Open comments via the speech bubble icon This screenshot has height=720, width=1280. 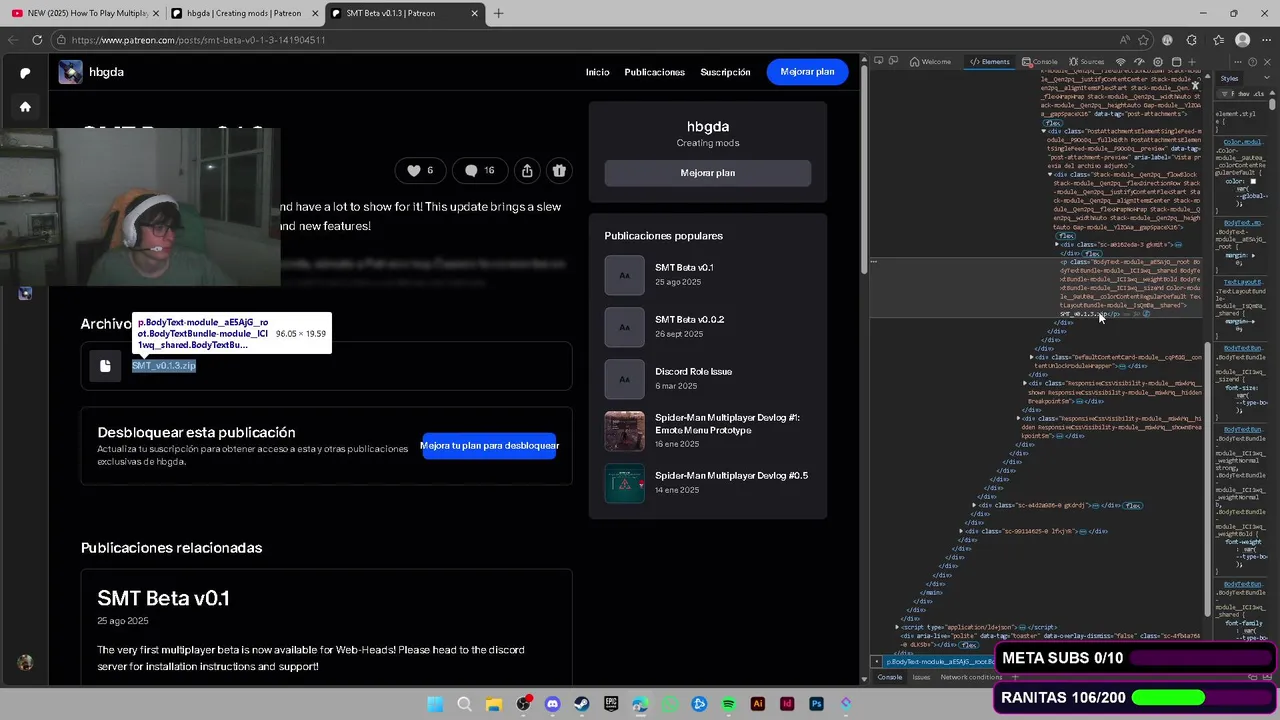(471, 170)
